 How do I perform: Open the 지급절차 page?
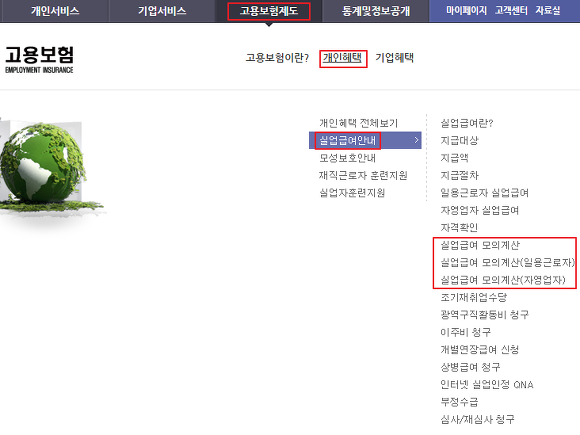coord(459,175)
